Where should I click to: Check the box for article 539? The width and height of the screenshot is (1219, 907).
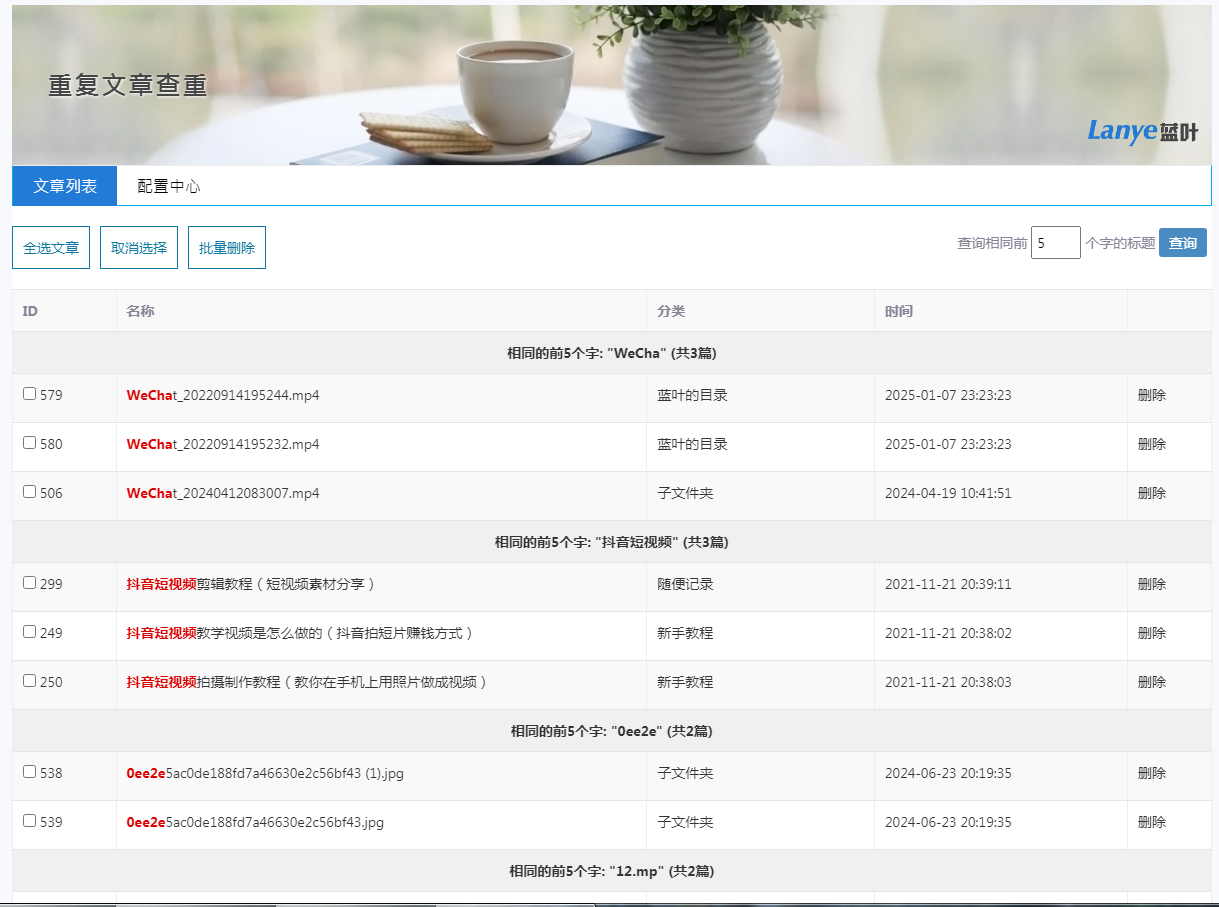29,821
